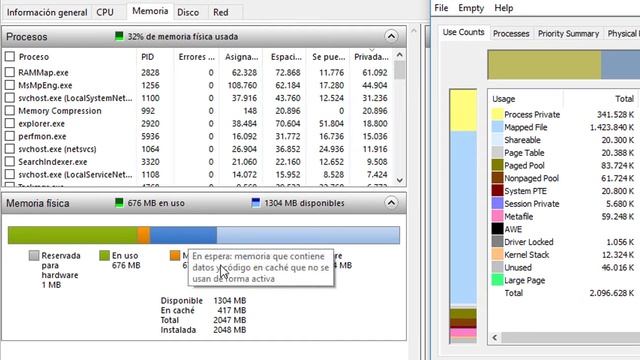This screenshot has height=360, width=640.
Task: Click the Nonpaged Pool brown swatch
Action: click(x=497, y=178)
